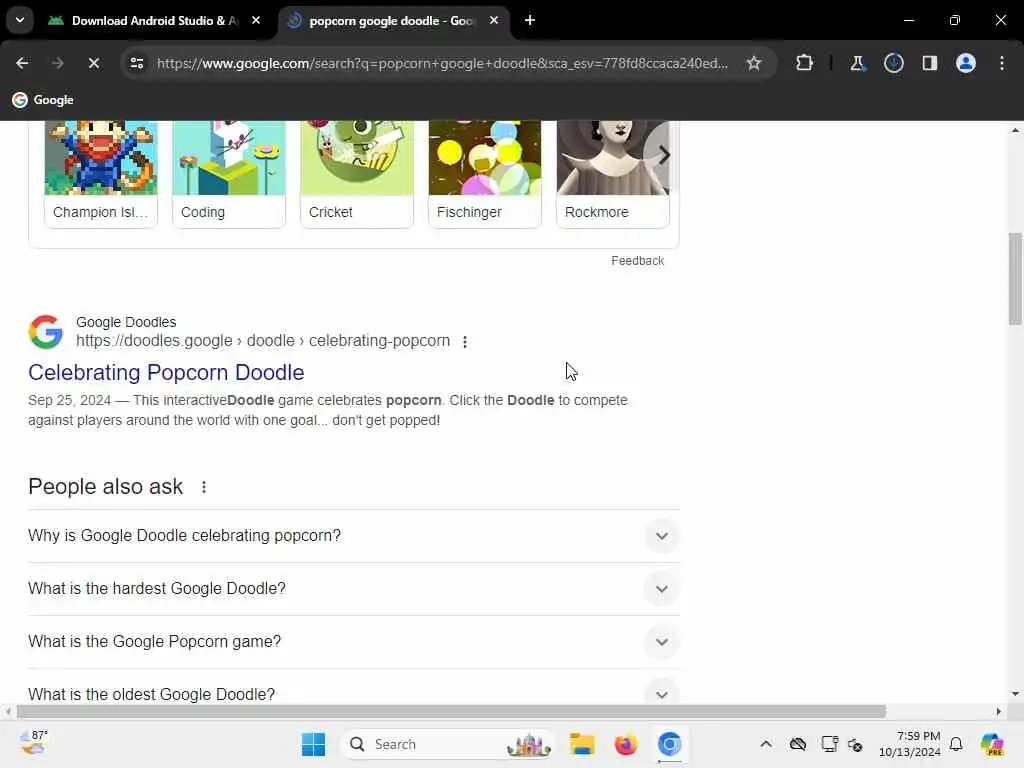Image resolution: width=1024 pixels, height=768 pixels.
Task: Open Copilot preview icon in taskbar
Action: coord(992,744)
